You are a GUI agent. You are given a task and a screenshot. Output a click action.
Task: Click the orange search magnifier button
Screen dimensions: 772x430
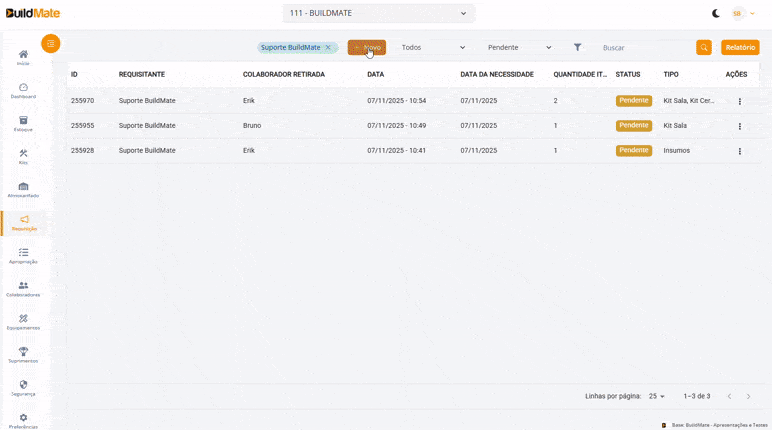704,48
